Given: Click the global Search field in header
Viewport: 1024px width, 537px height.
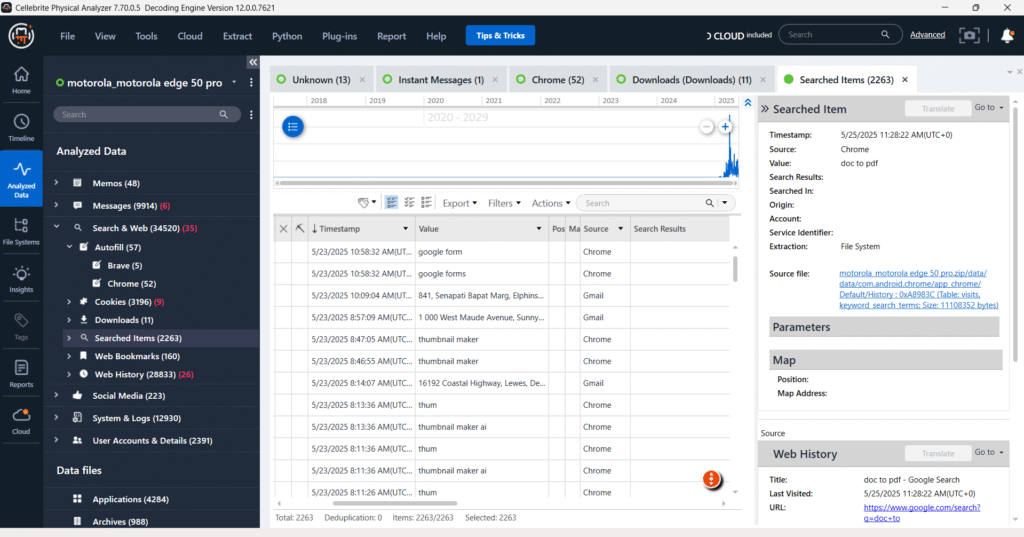Looking at the screenshot, I should (840, 35).
